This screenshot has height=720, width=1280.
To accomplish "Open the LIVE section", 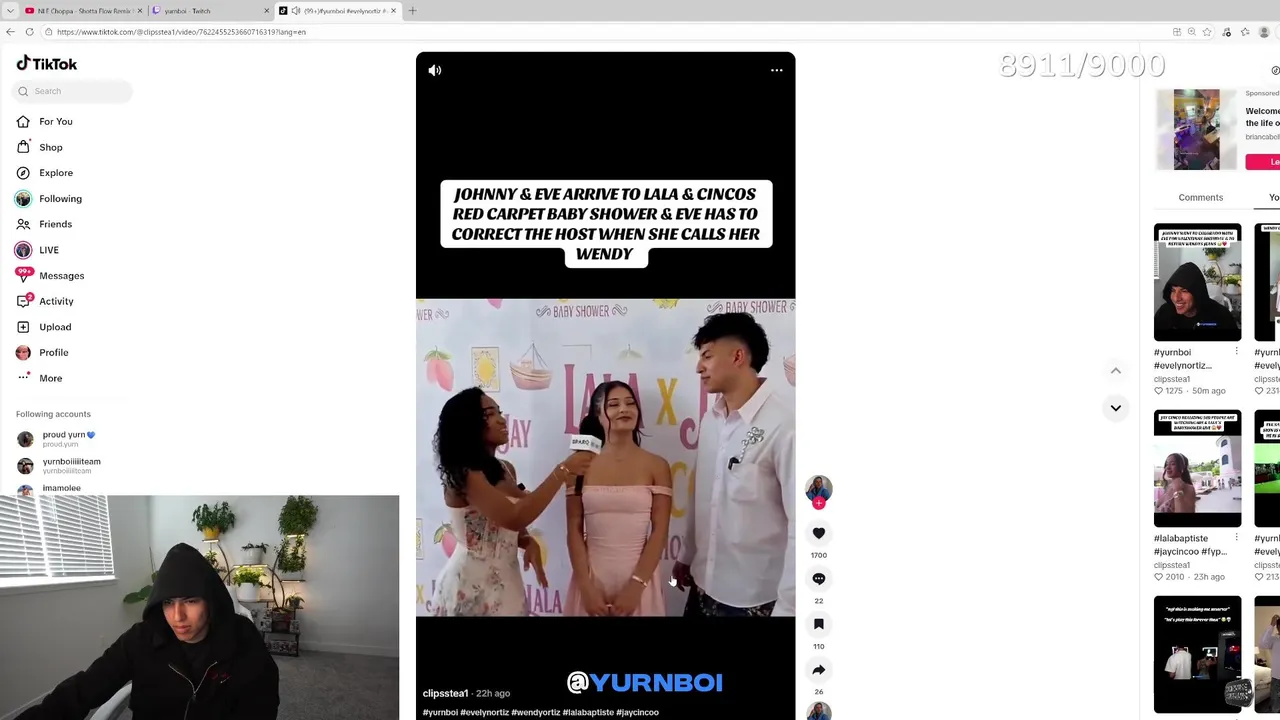I will pos(49,250).
